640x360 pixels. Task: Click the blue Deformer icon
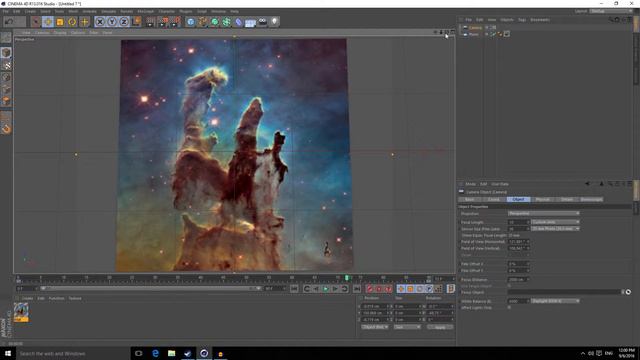click(239, 22)
